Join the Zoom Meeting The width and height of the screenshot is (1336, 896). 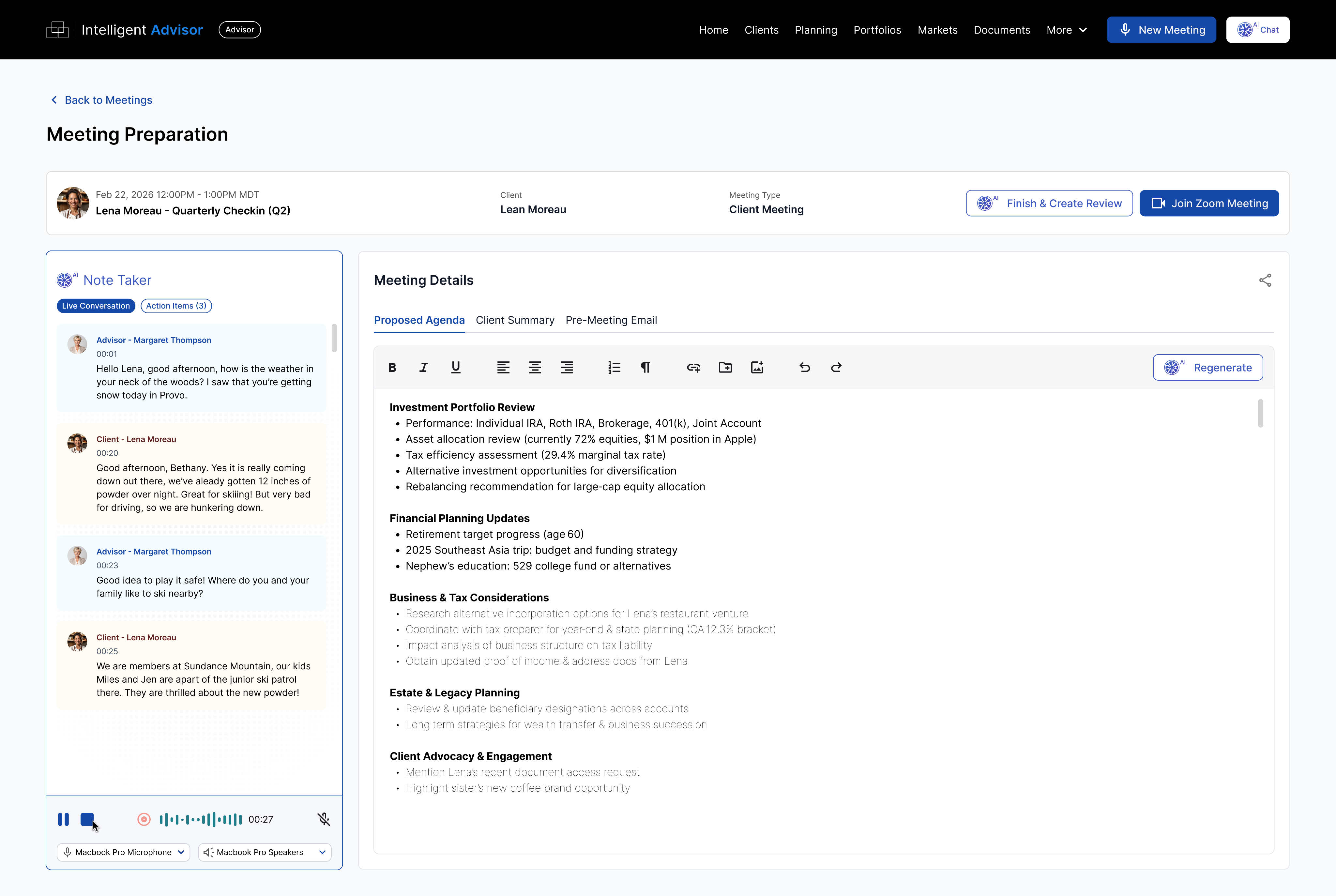click(1208, 203)
